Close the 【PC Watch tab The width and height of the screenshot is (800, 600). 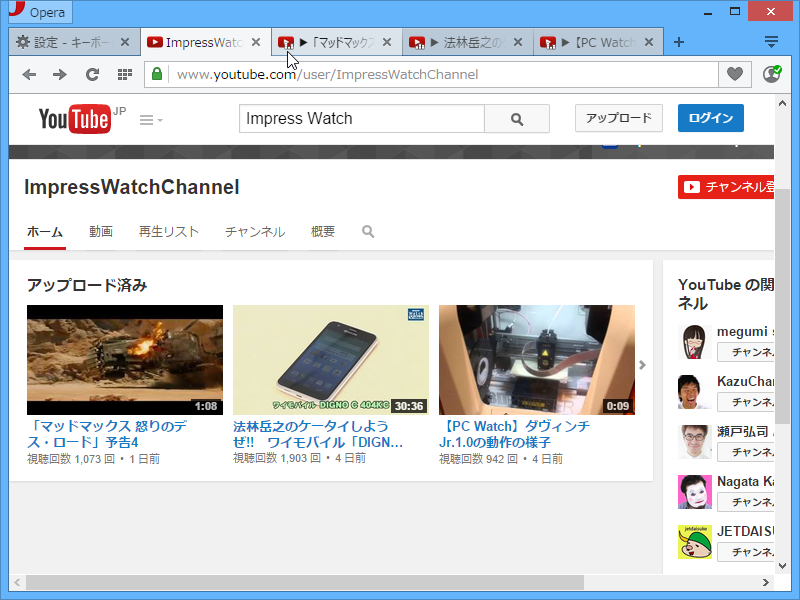tap(649, 42)
